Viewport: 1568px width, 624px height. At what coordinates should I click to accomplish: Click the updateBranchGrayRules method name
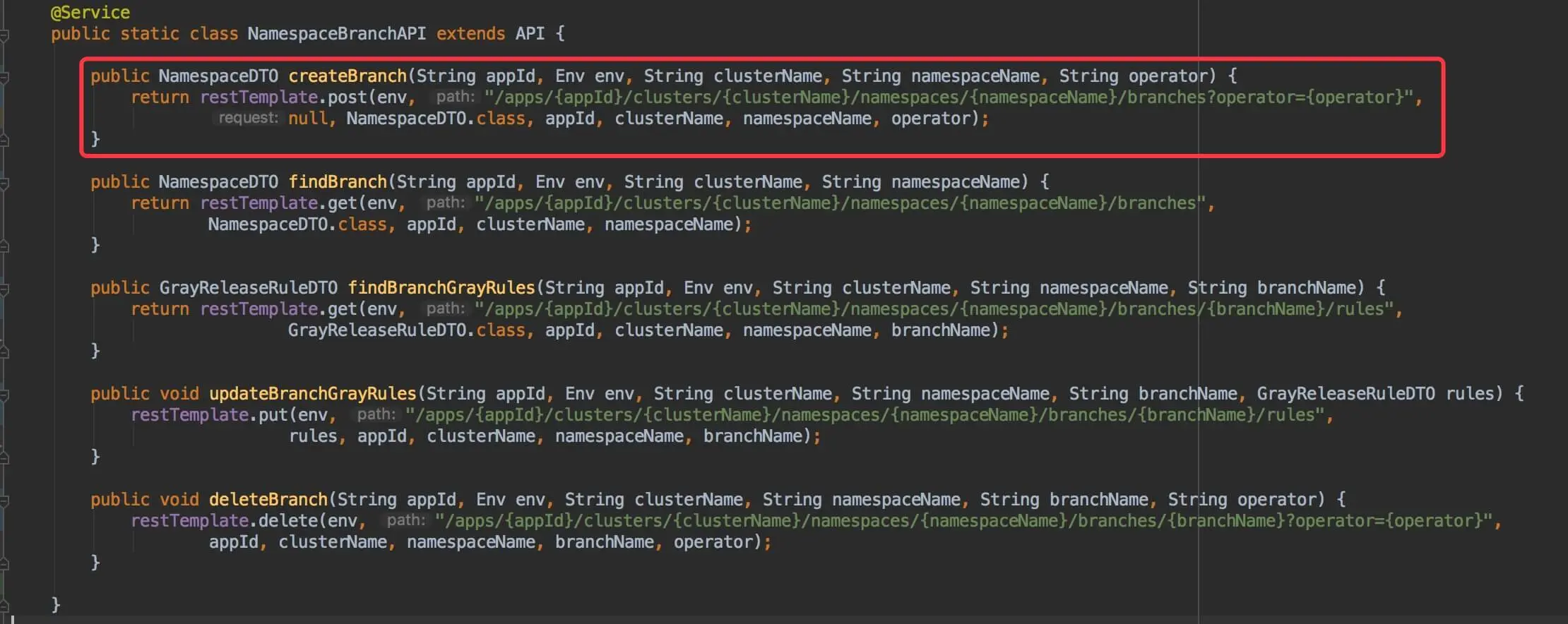coord(313,393)
